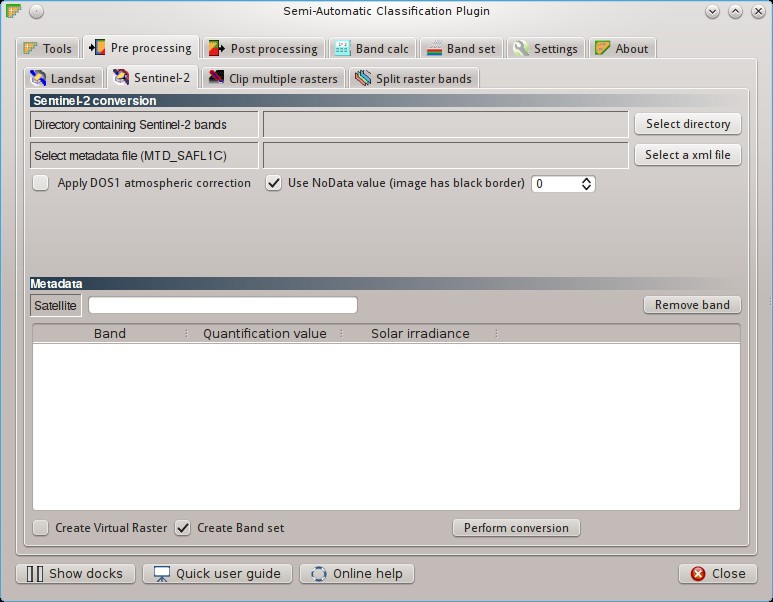Viewport: 773px width, 602px height.
Task: Open the Settings tab
Action: click(545, 48)
